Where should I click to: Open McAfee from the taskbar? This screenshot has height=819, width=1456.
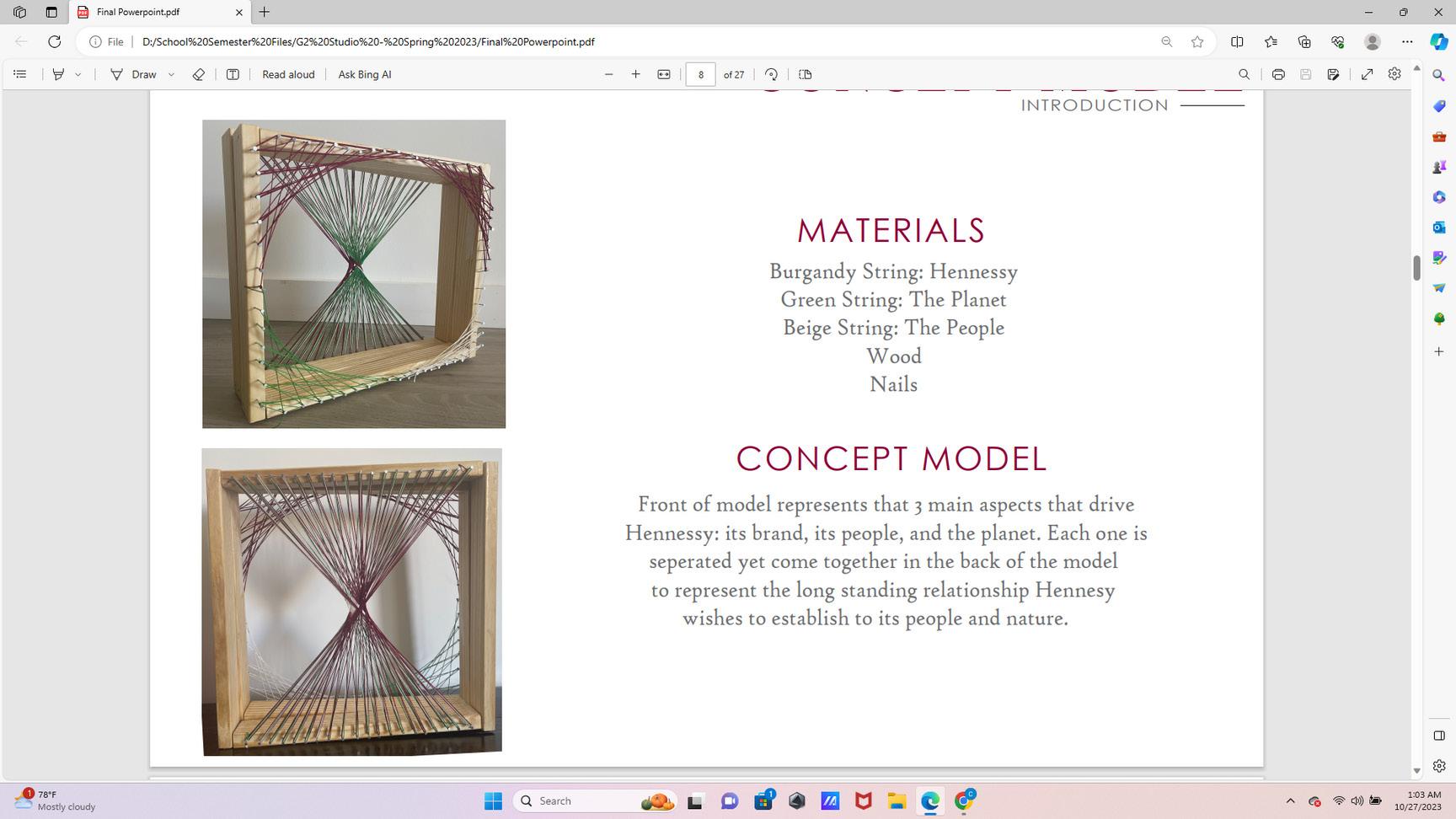coord(863,800)
